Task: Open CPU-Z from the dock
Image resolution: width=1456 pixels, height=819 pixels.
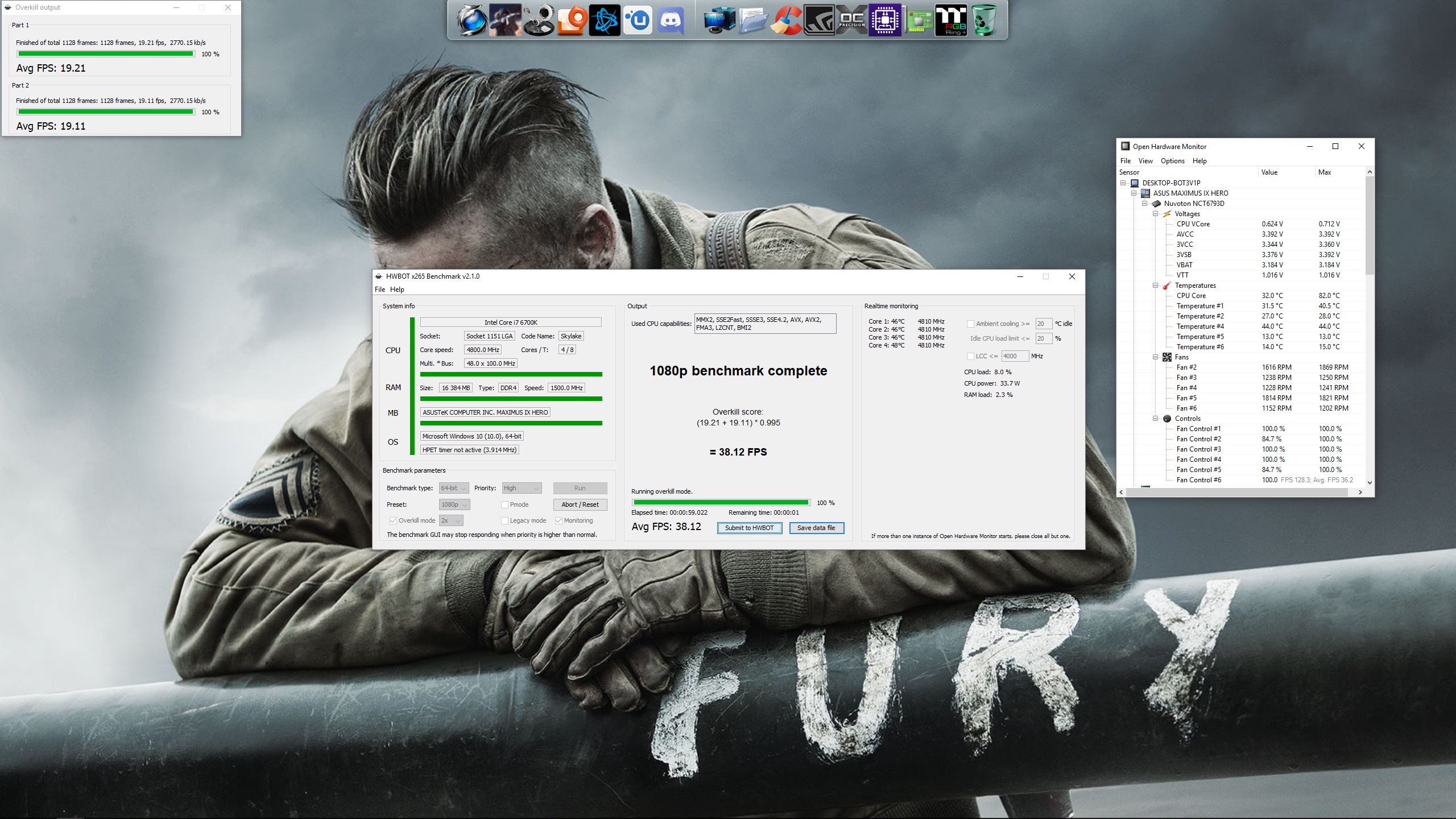Action: point(885,20)
